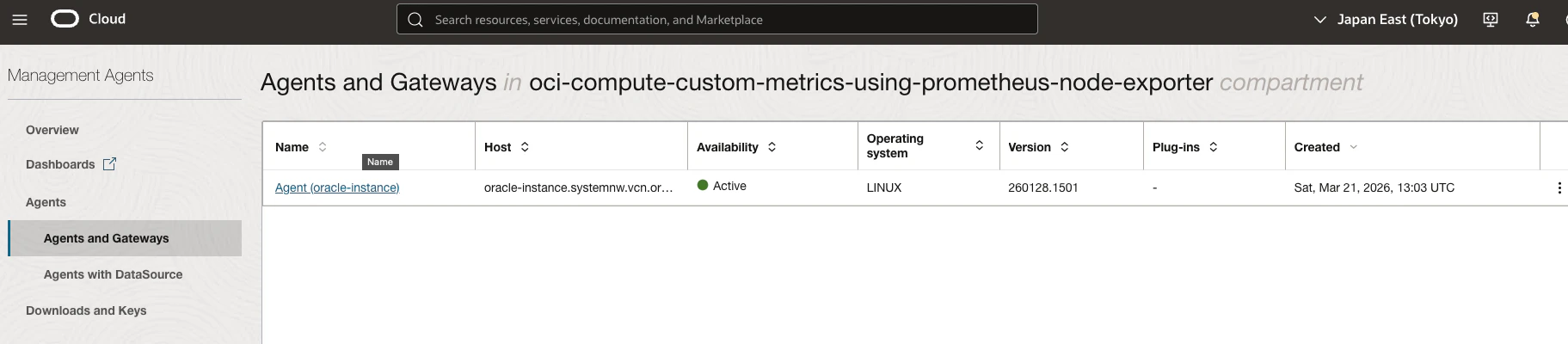Toggle sort on Created column chevron
The height and width of the screenshot is (344, 1568).
pyautogui.click(x=1353, y=147)
